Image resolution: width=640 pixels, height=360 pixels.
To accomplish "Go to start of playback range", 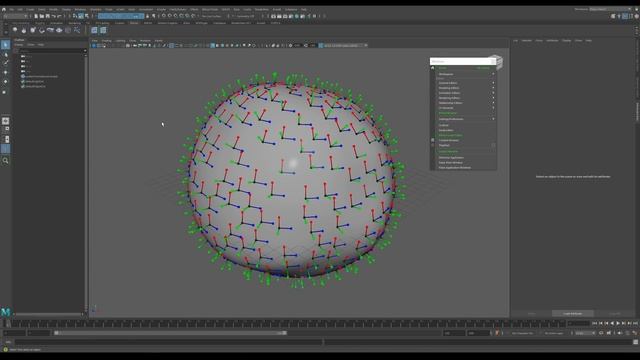I will tap(595, 323).
